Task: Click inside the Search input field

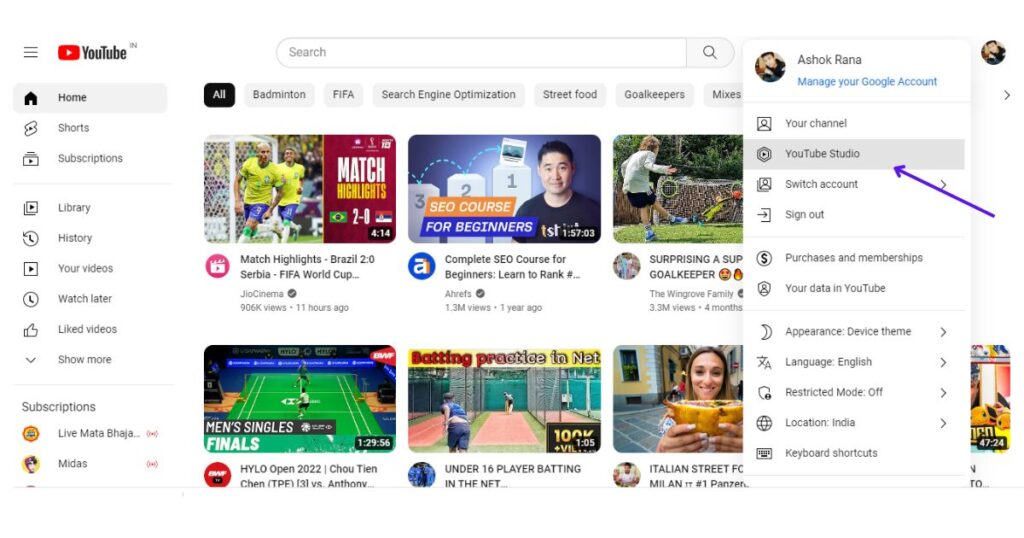Action: (482, 52)
